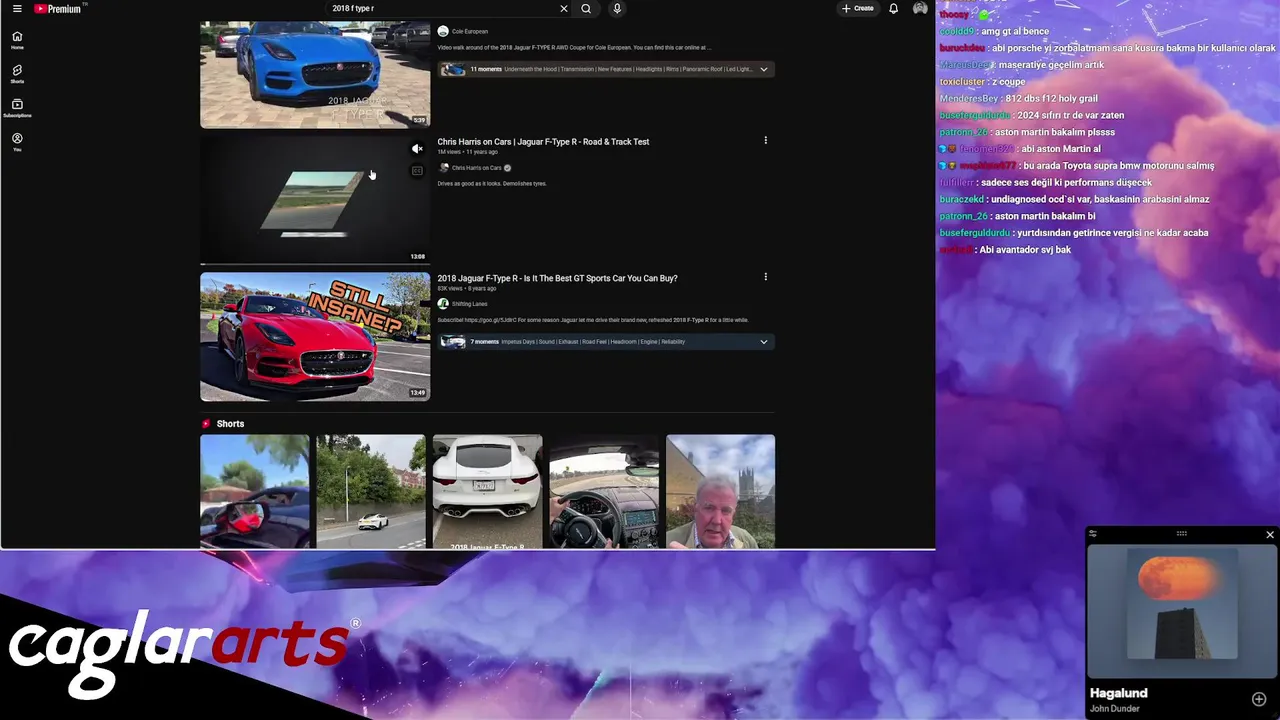Click chat username buraczekd
Viewport: 1280px width, 720px height.
[x=963, y=199]
